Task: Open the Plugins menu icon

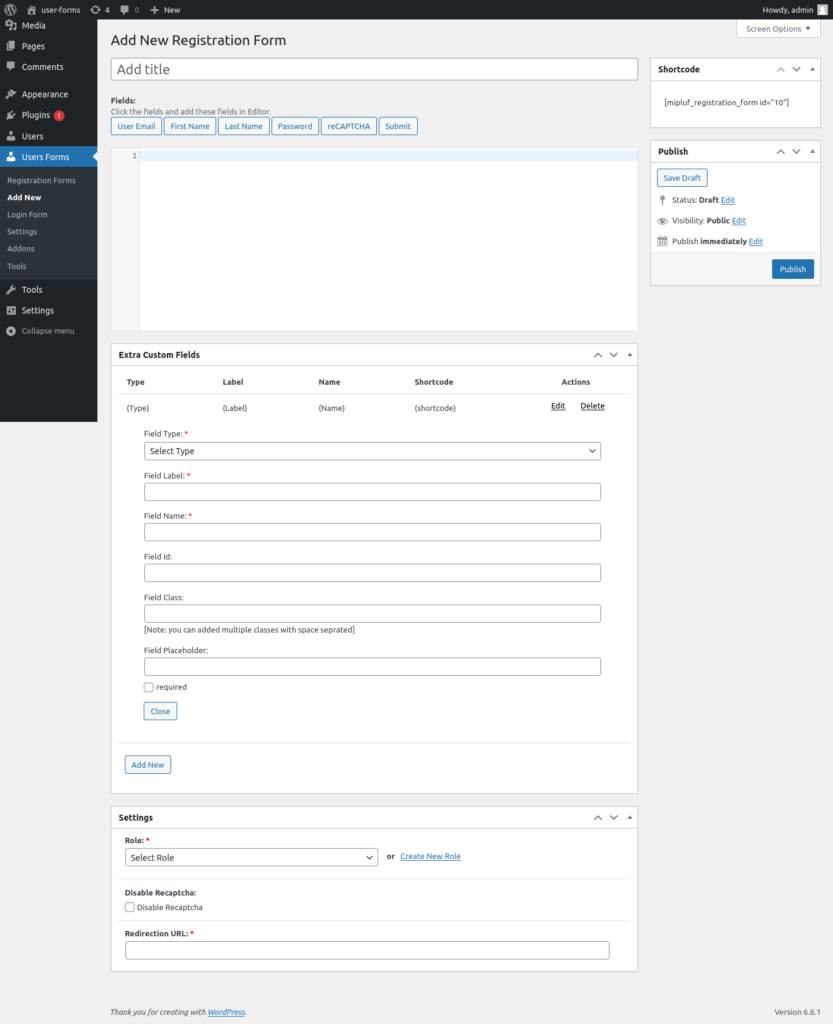Action: click(11, 115)
